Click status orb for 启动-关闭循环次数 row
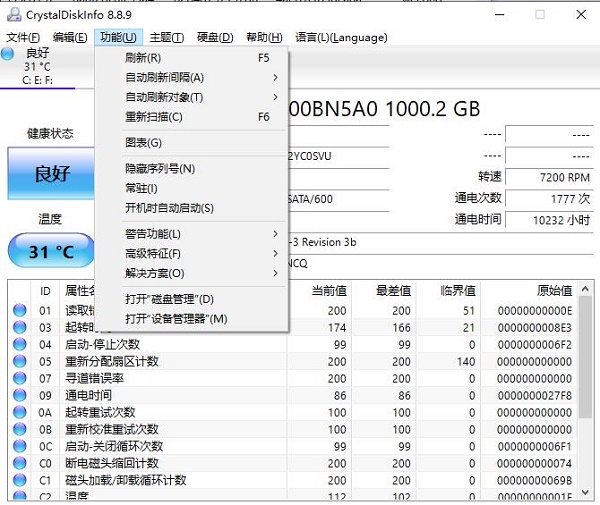Image resolution: width=600 pixels, height=505 pixels. 20,446
